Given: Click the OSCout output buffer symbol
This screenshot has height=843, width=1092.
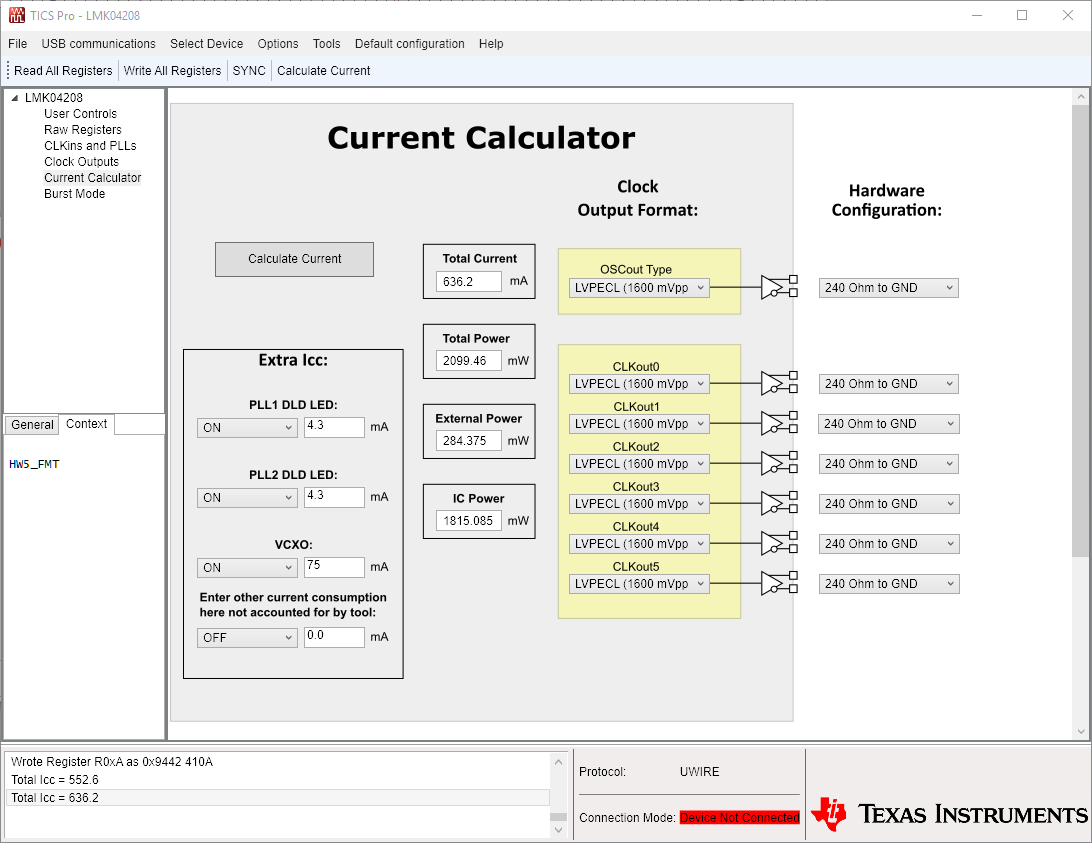Looking at the screenshot, I should (779, 287).
